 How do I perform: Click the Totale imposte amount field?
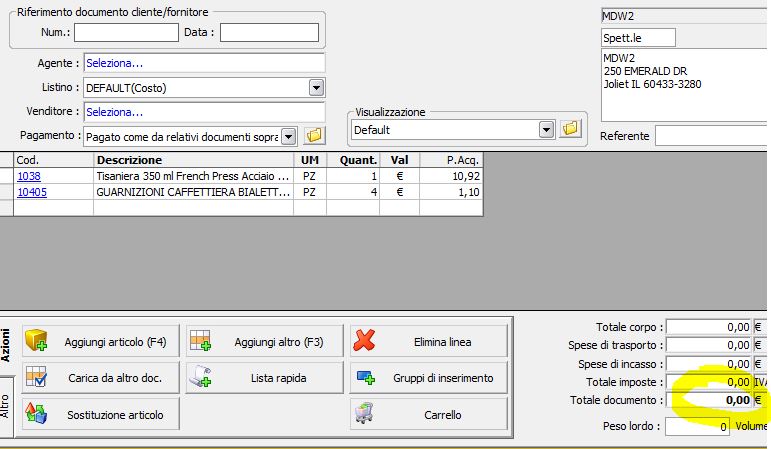pos(709,382)
